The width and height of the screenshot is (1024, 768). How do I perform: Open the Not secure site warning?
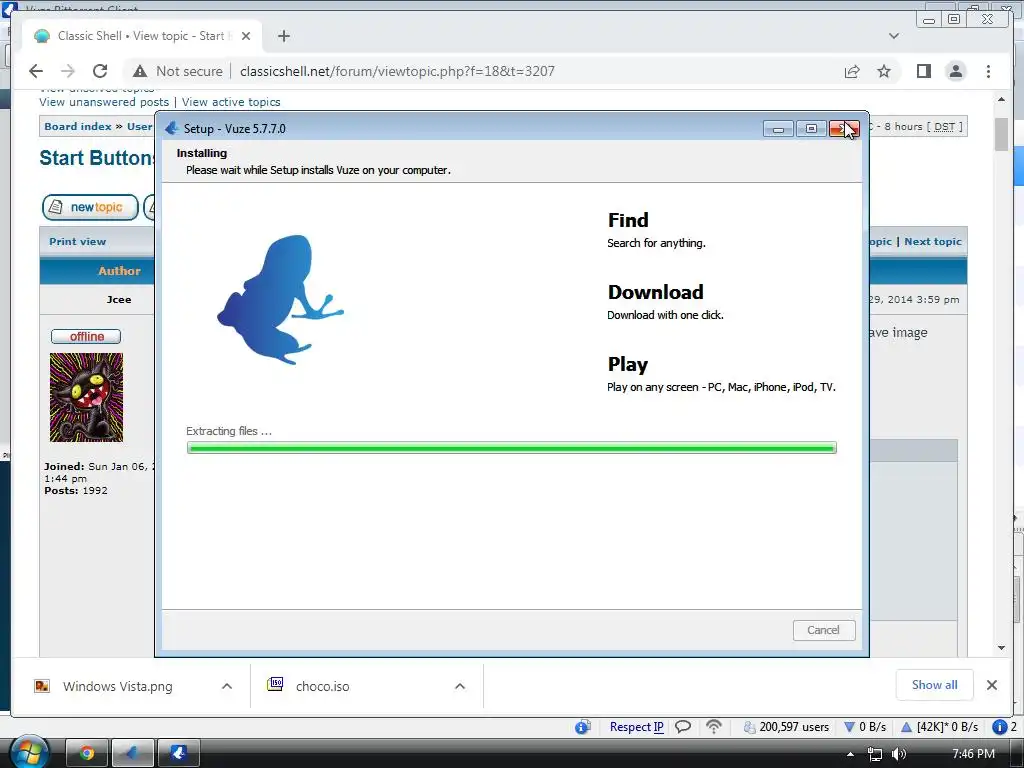tap(178, 71)
